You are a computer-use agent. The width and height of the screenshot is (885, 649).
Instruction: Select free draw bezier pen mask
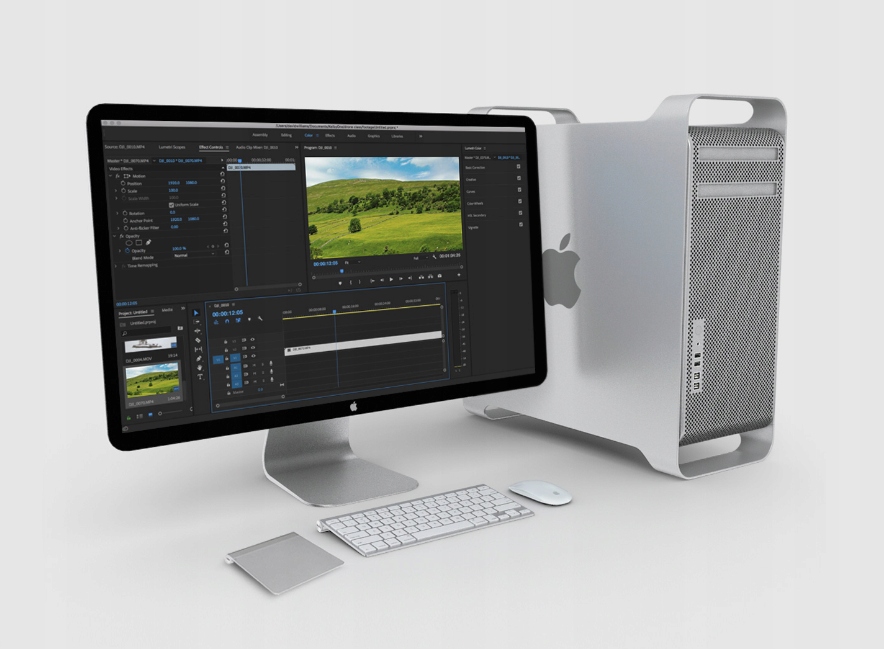pyautogui.click(x=148, y=242)
